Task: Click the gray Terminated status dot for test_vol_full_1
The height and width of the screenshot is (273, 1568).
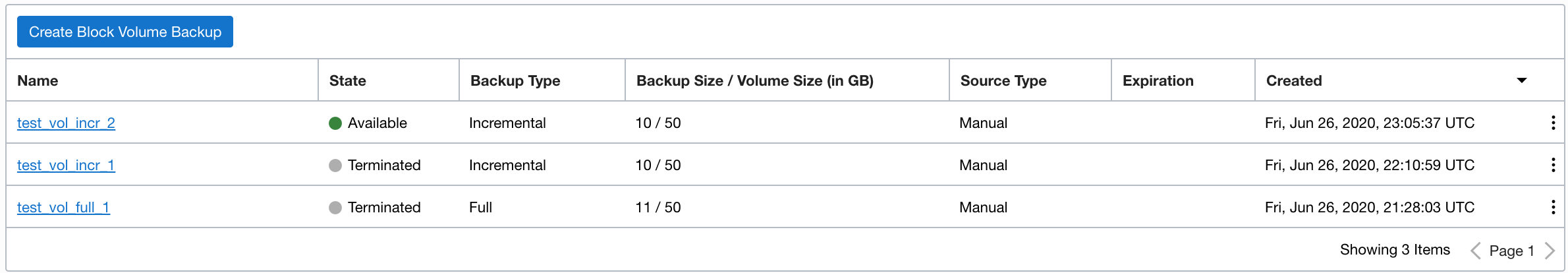Action: pyautogui.click(x=335, y=208)
